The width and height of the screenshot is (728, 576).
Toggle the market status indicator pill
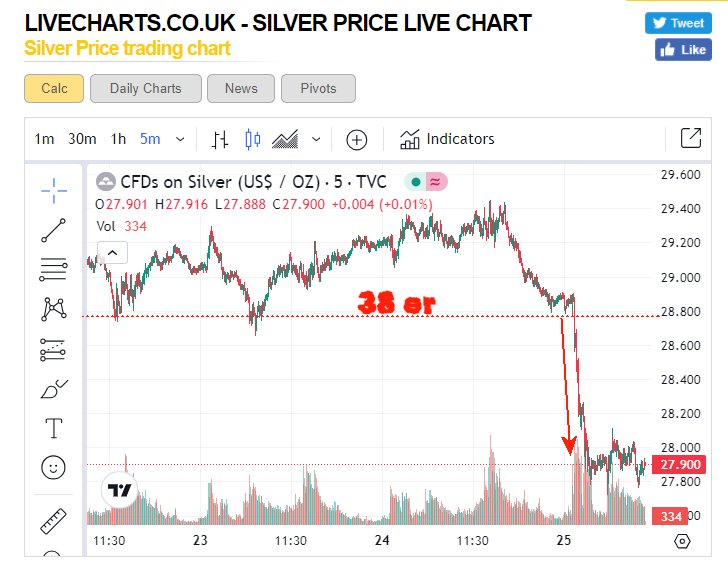425,181
